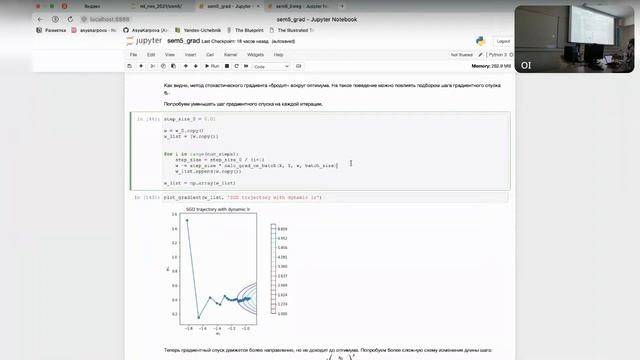Click the contour plot colorbar legend
Viewport: 640px width, 360px height.
pos(279,269)
